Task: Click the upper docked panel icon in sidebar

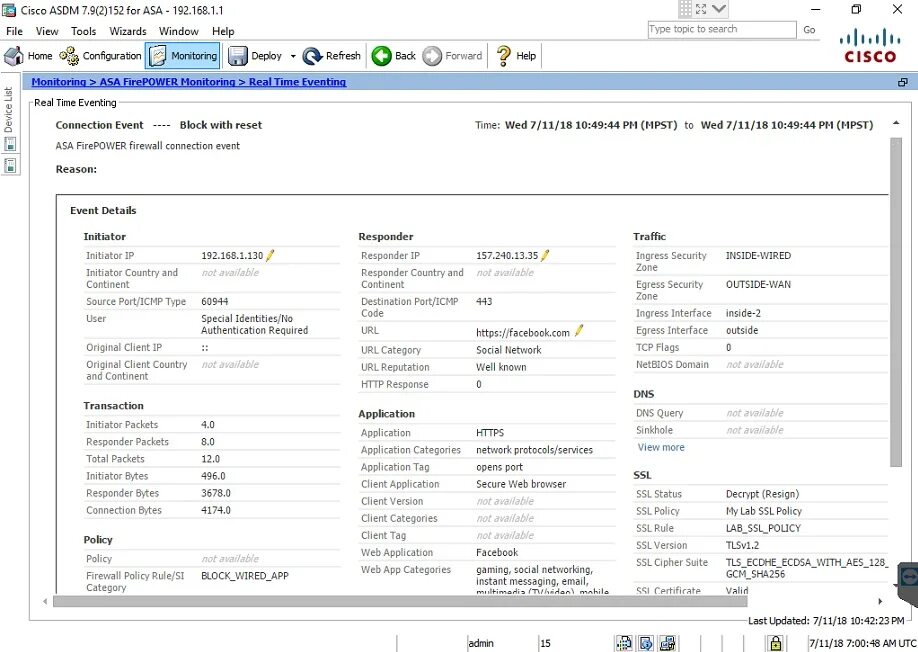Action: 10,144
